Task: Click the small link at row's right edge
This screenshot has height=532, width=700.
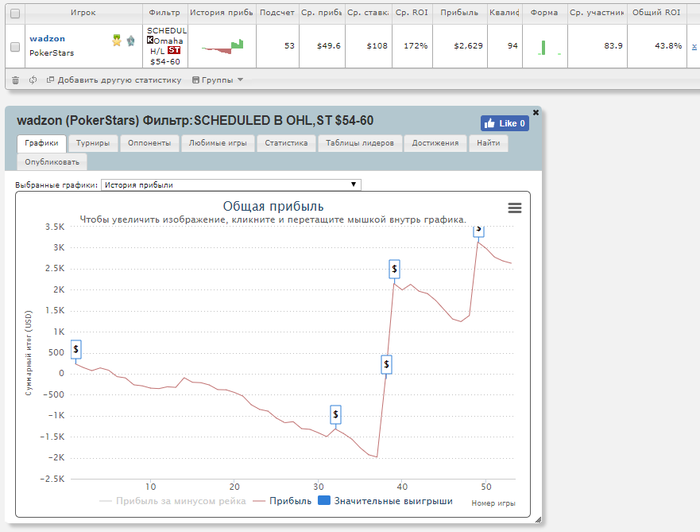Action: coord(694,46)
